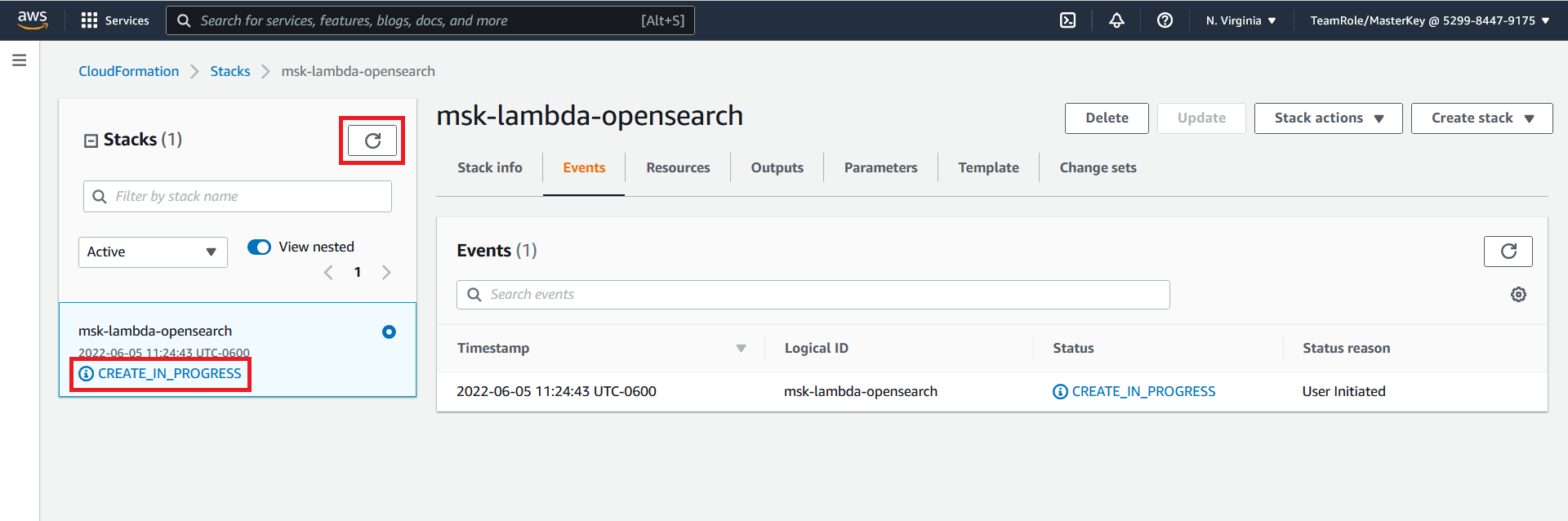Click the info icon beside CREATE_IN_PROGRESS in stack card
This screenshot has height=521, width=1568.
point(86,374)
